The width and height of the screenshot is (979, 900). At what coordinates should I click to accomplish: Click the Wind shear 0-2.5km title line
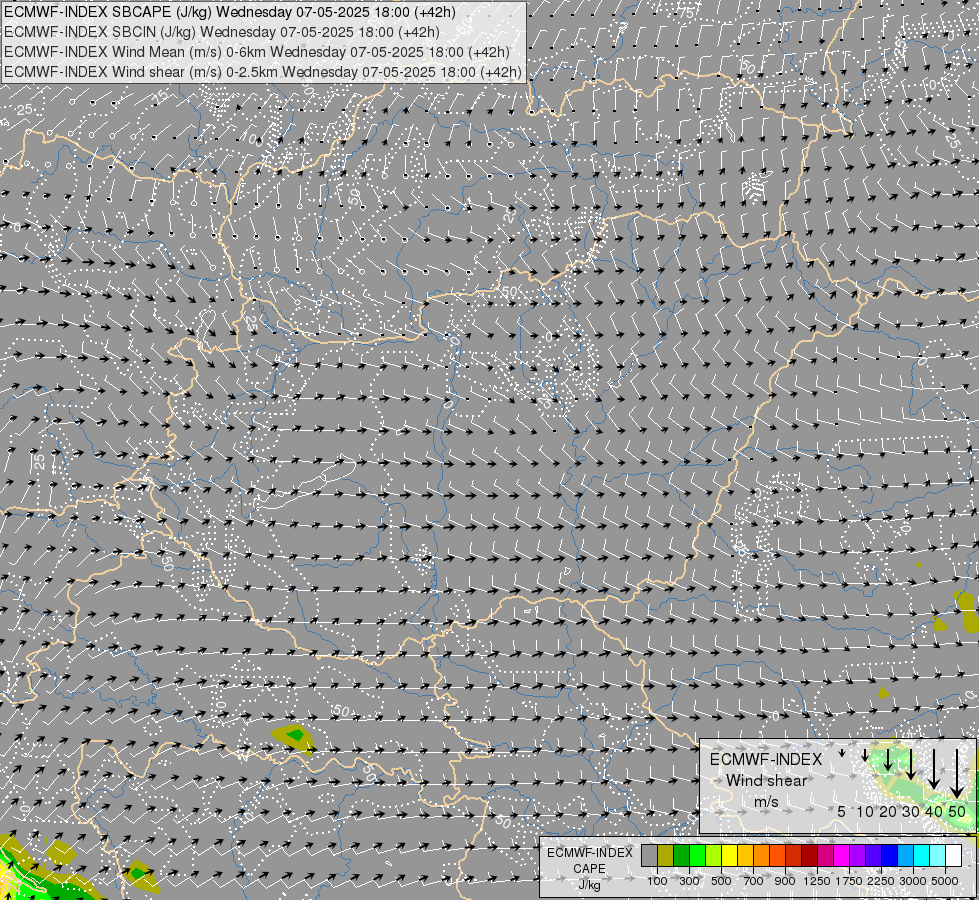click(x=263, y=72)
